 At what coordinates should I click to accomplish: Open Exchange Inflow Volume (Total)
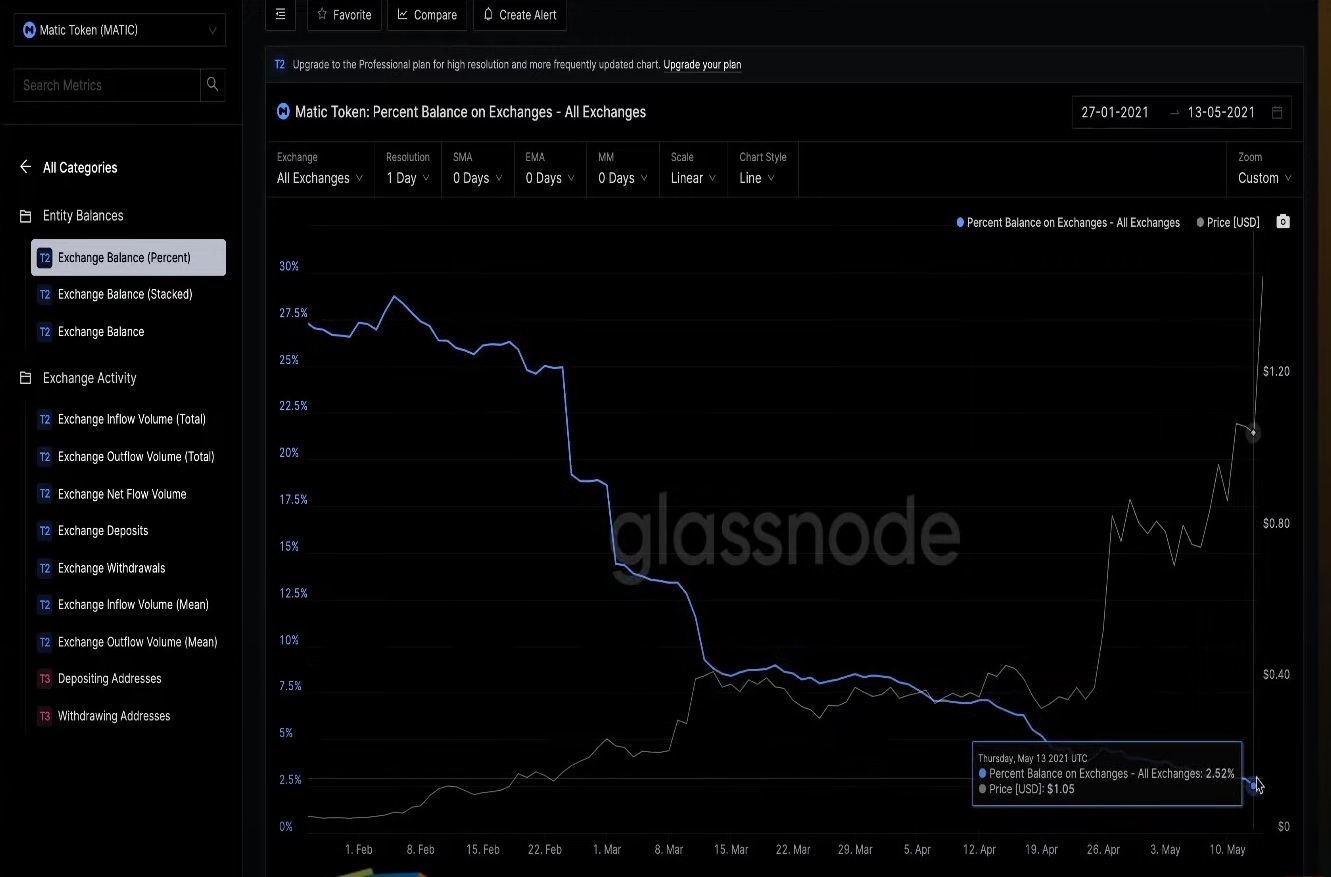tap(132, 419)
